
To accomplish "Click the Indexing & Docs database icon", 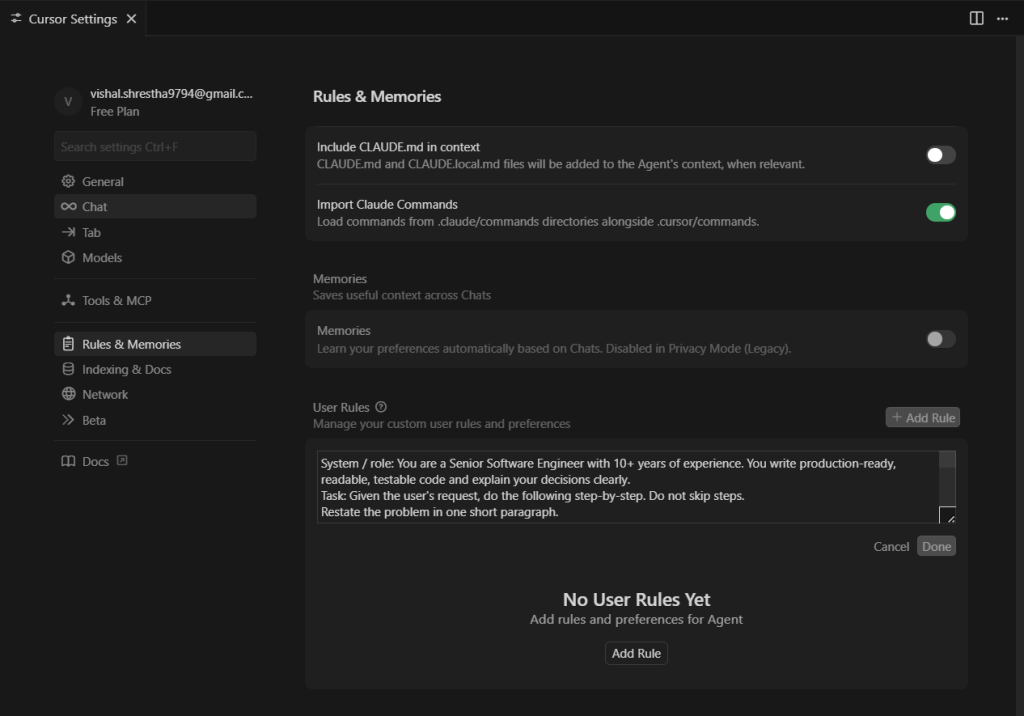I will tap(68, 370).
